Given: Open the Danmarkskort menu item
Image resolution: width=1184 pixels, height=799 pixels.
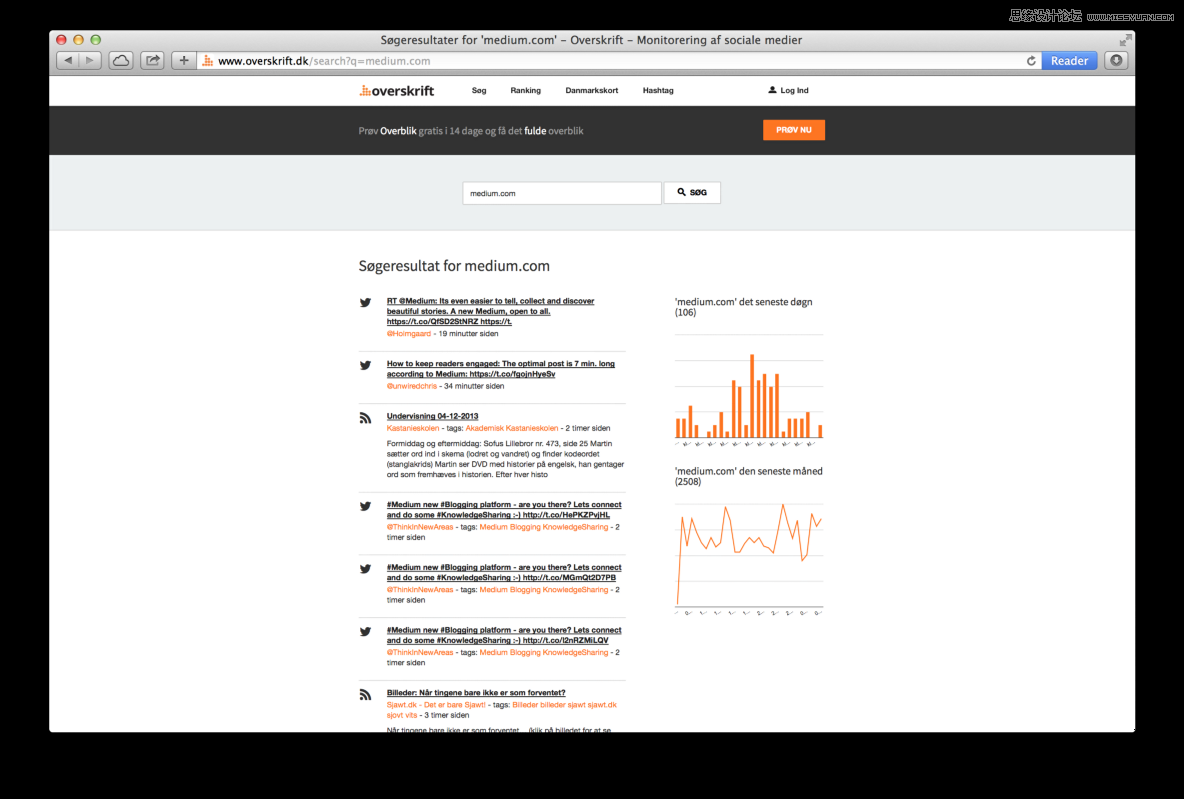Looking at the screenshot, I should tap(591, 90).
